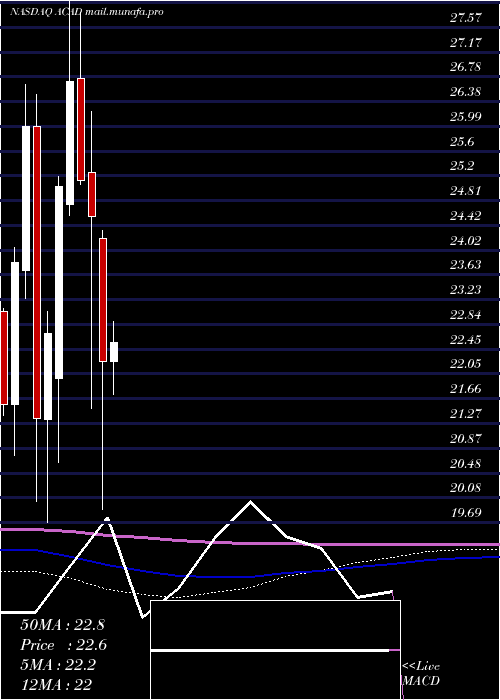Click the 22.84 price axis label

(466, 315)
